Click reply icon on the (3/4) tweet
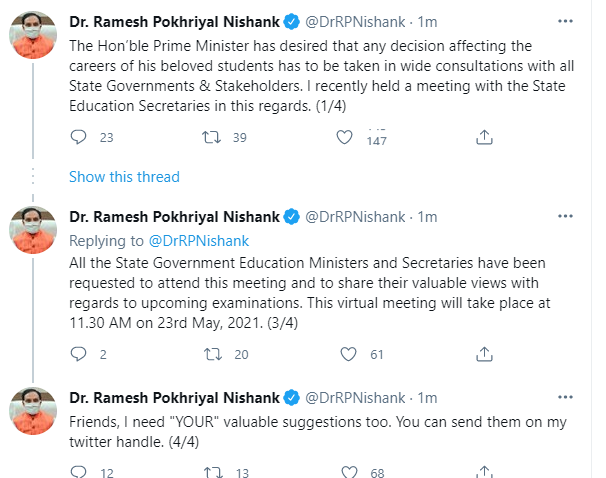The image size is (606, 478). coord(78,353)
